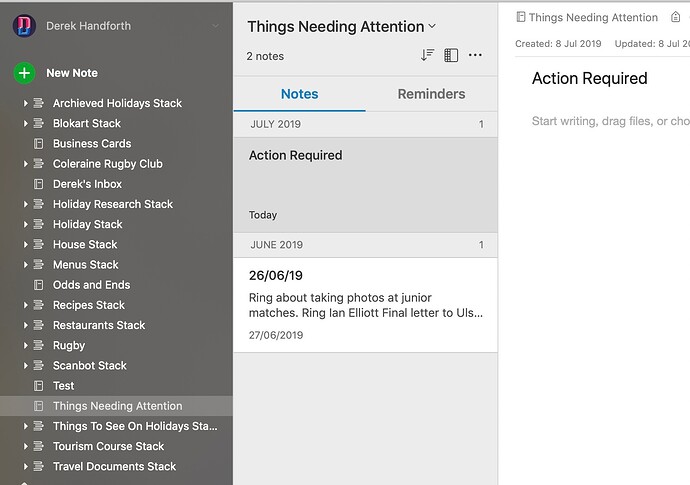This screenshot has width=690, height=485.
Task: Open the Action Required note card
Action: click(x=366, y=185)
